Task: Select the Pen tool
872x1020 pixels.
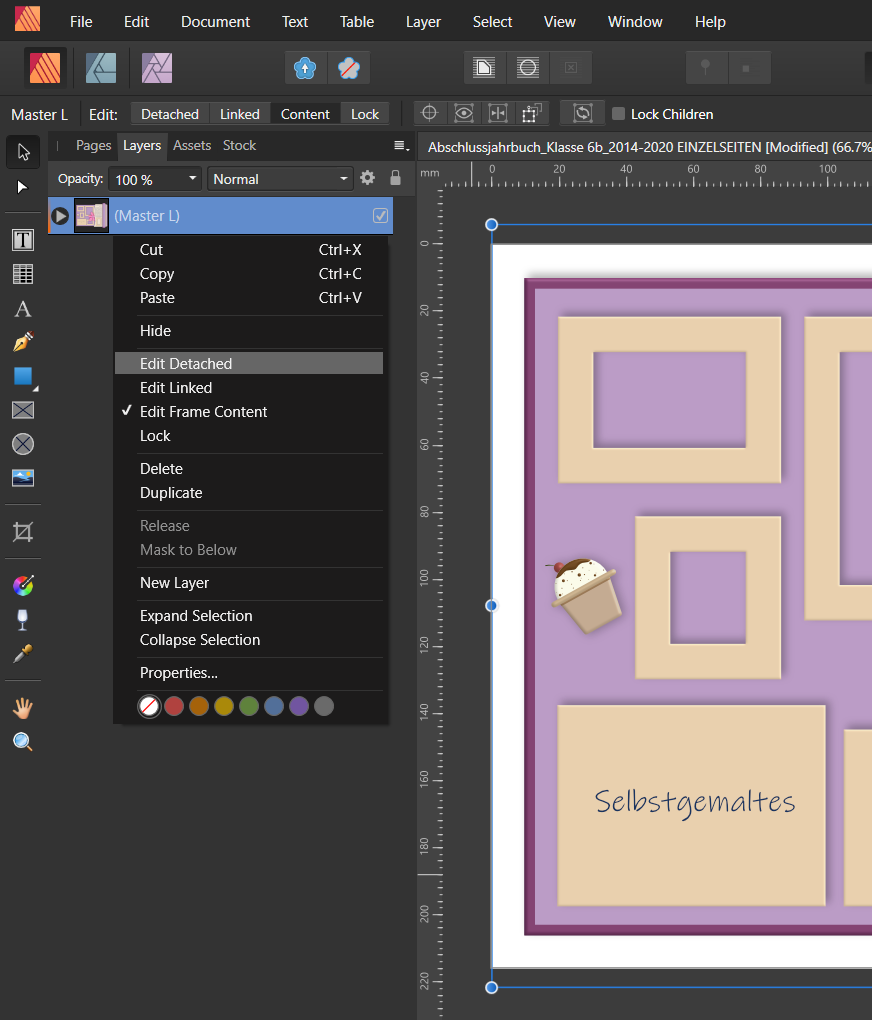Action: click(x=22, y=343)
